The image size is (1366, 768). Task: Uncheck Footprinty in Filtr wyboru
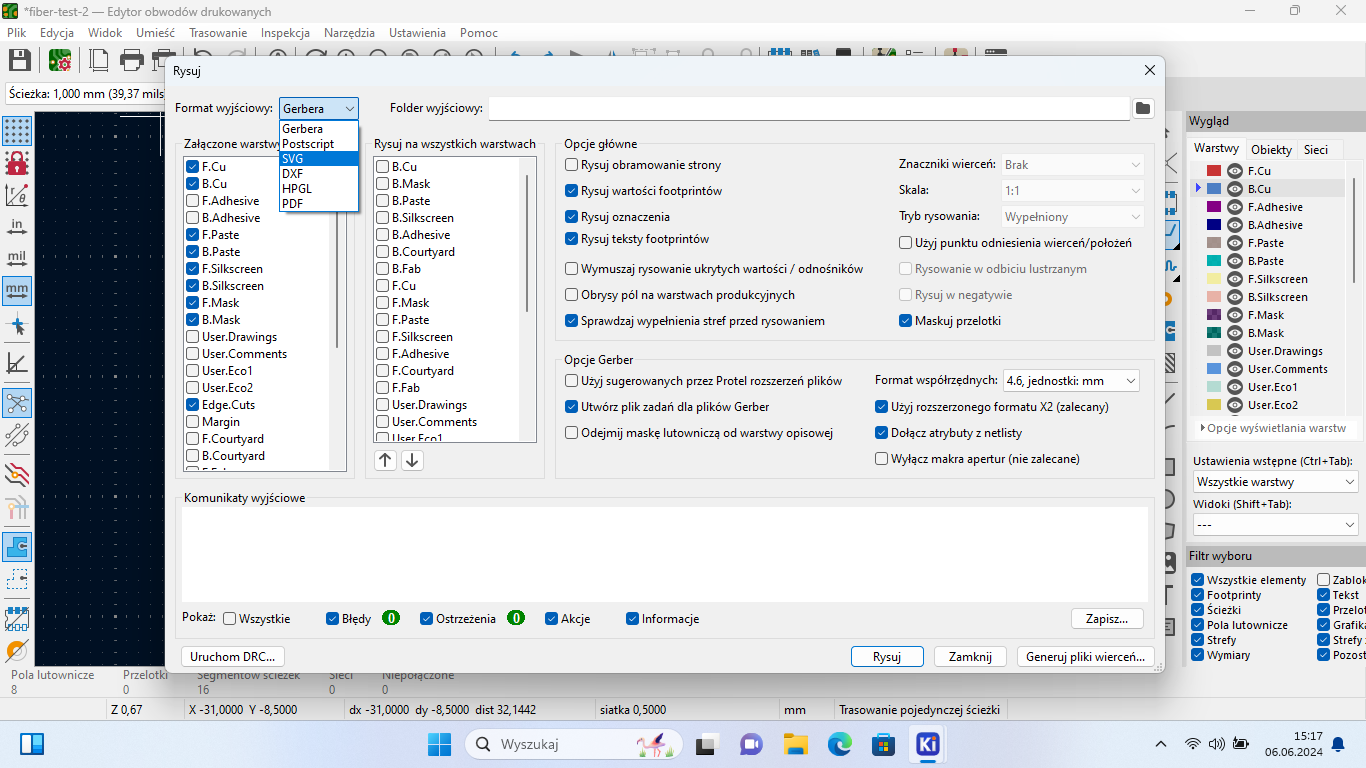(1198, 595)
